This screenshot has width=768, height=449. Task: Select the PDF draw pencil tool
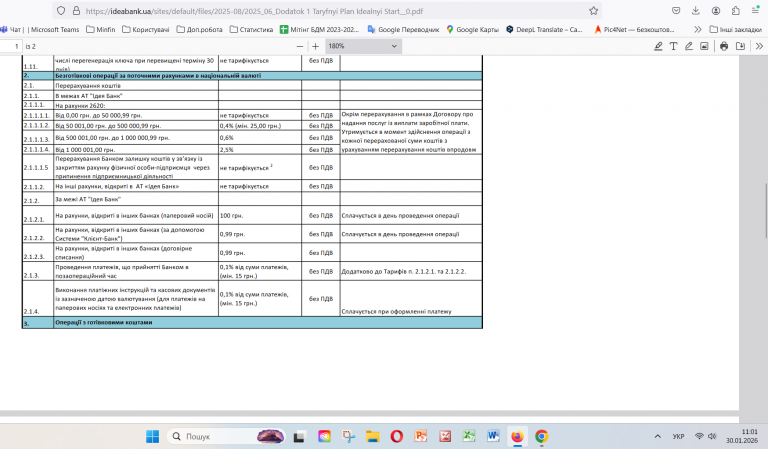click(x=689, y=46)
